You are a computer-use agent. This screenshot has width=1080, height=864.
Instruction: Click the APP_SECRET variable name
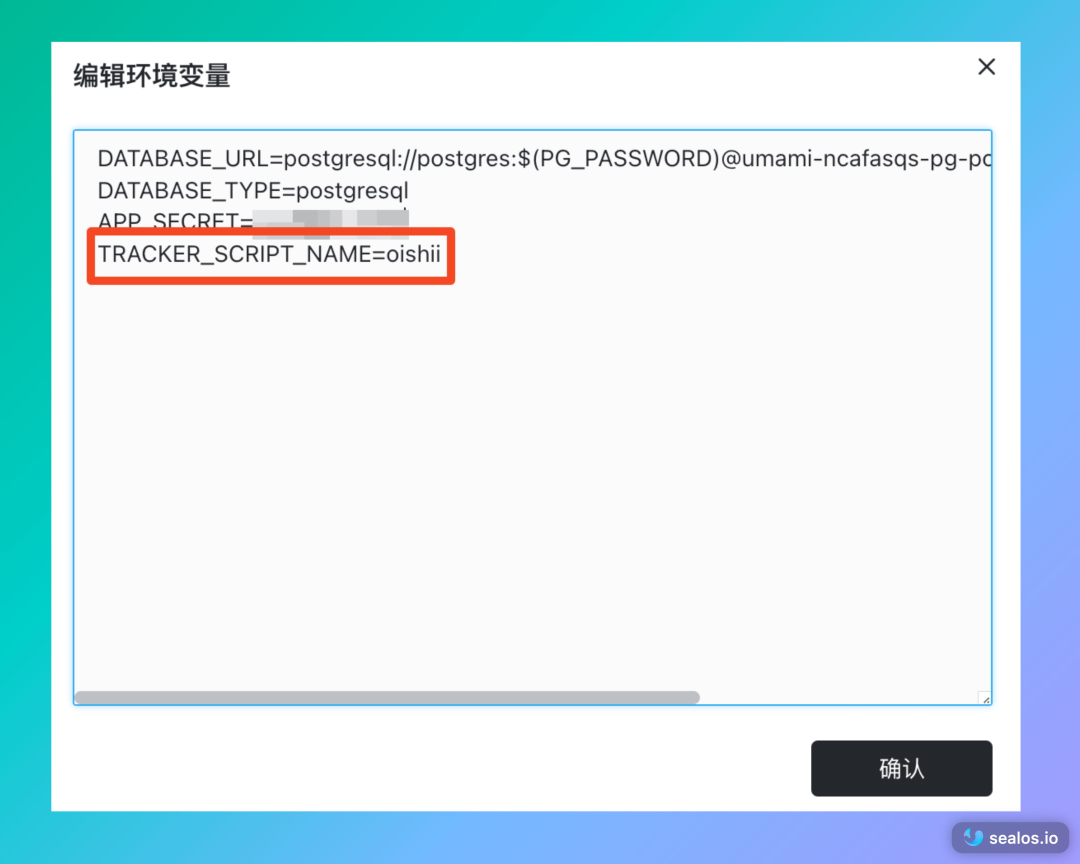click(168, 220)
